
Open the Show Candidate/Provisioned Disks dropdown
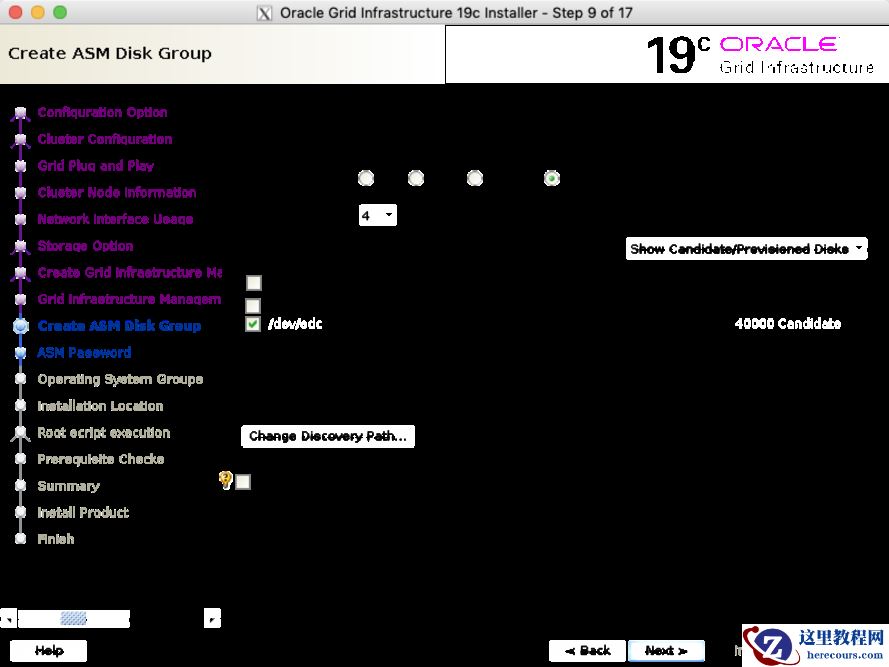(746, 248)
